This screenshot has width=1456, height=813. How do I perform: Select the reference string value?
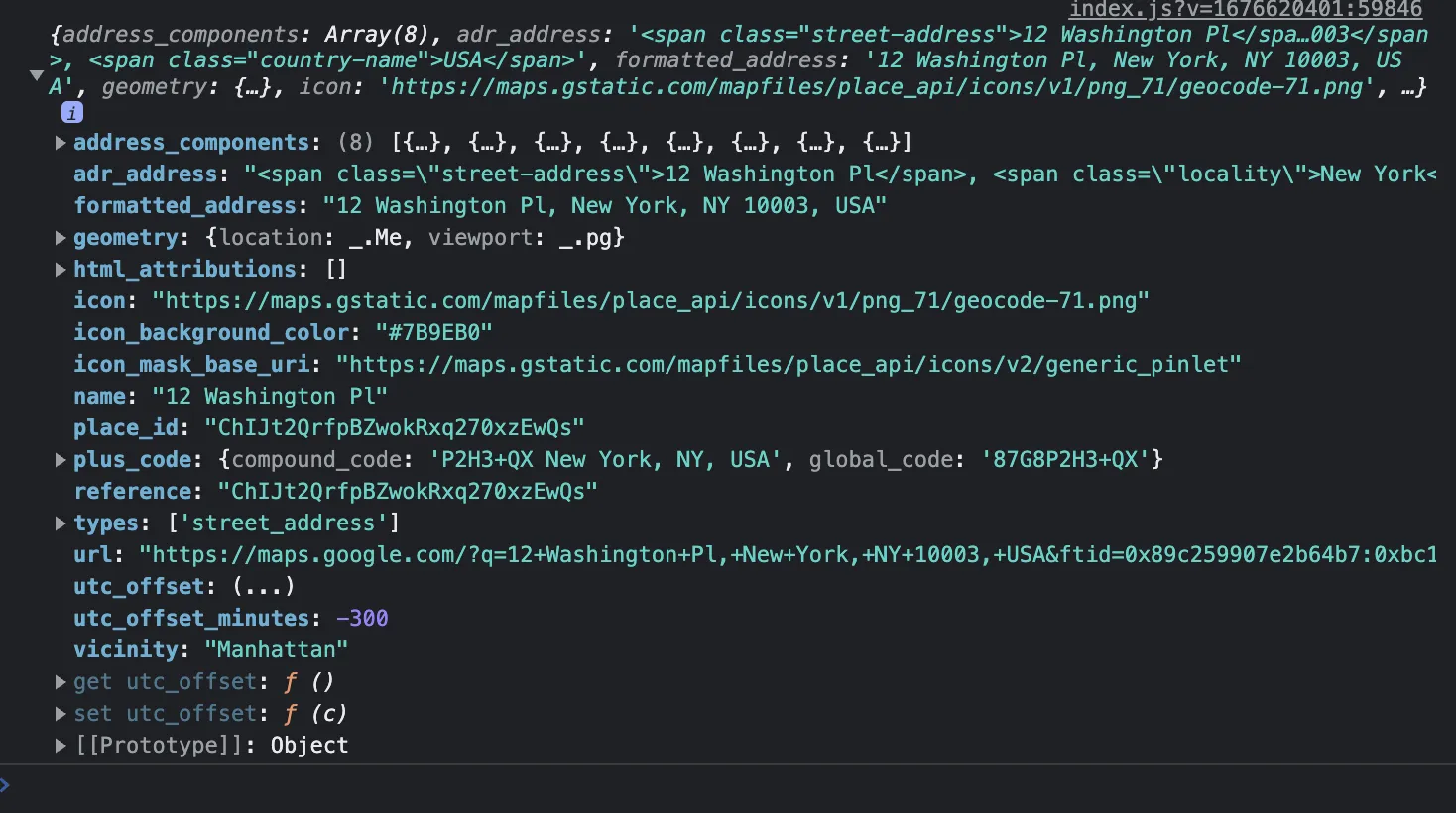coord(408,492)
